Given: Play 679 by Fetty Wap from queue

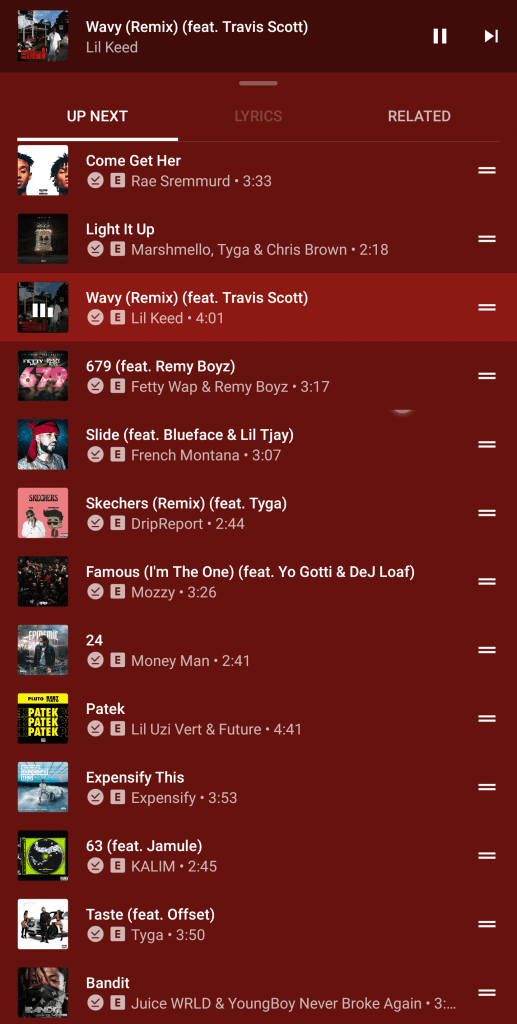Looking at the screenshot, I should [x=258, y=376].
